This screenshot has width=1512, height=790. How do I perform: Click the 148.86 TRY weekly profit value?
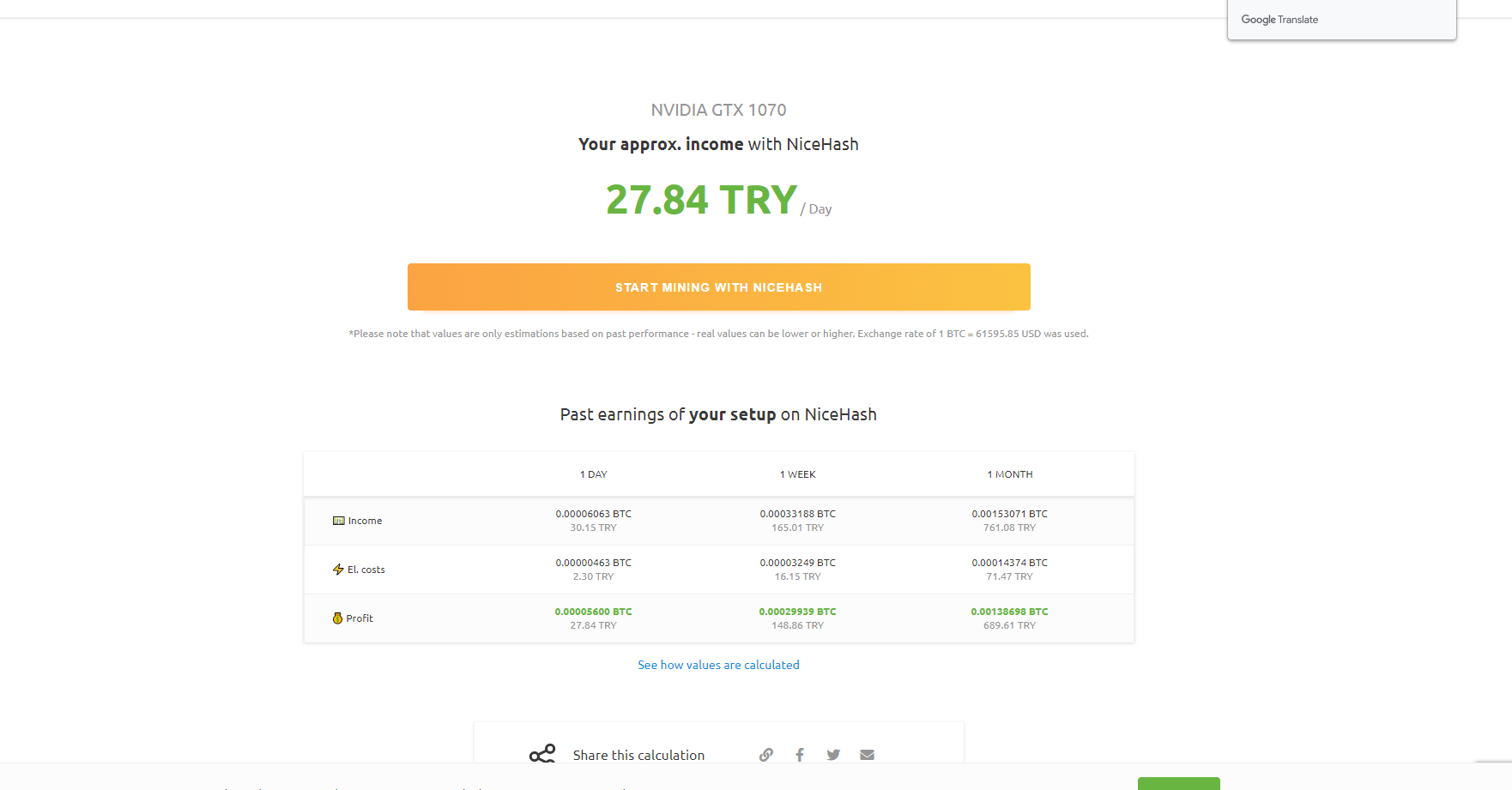tap(798, 625)
